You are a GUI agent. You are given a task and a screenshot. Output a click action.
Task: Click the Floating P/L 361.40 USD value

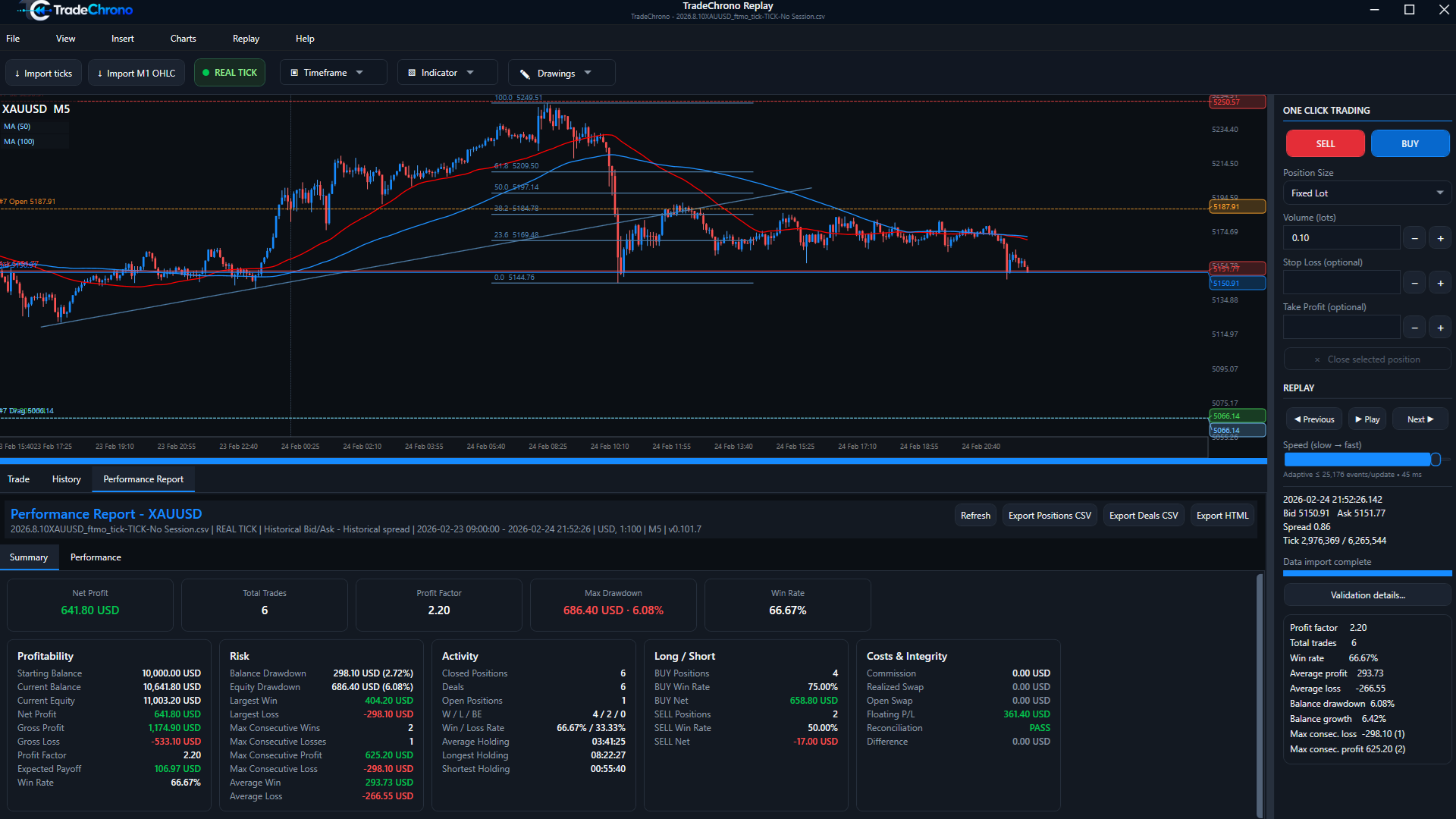click(1027, 714)
